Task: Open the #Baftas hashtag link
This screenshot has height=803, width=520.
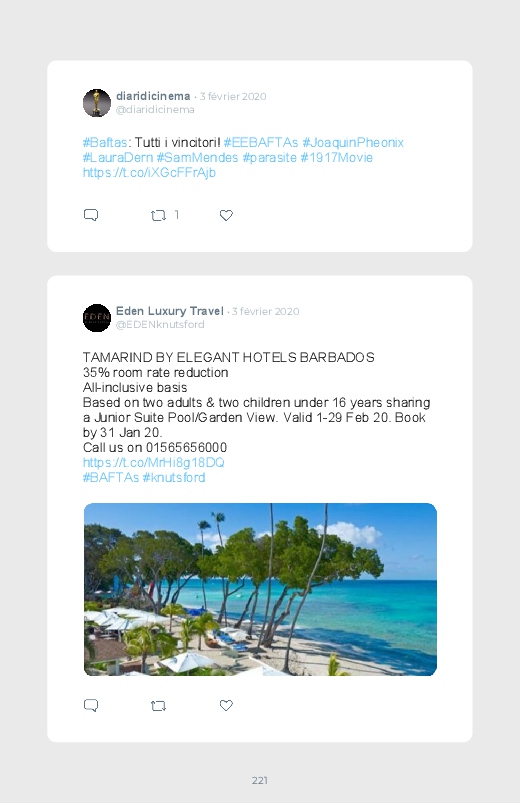Action: [105, 142]
